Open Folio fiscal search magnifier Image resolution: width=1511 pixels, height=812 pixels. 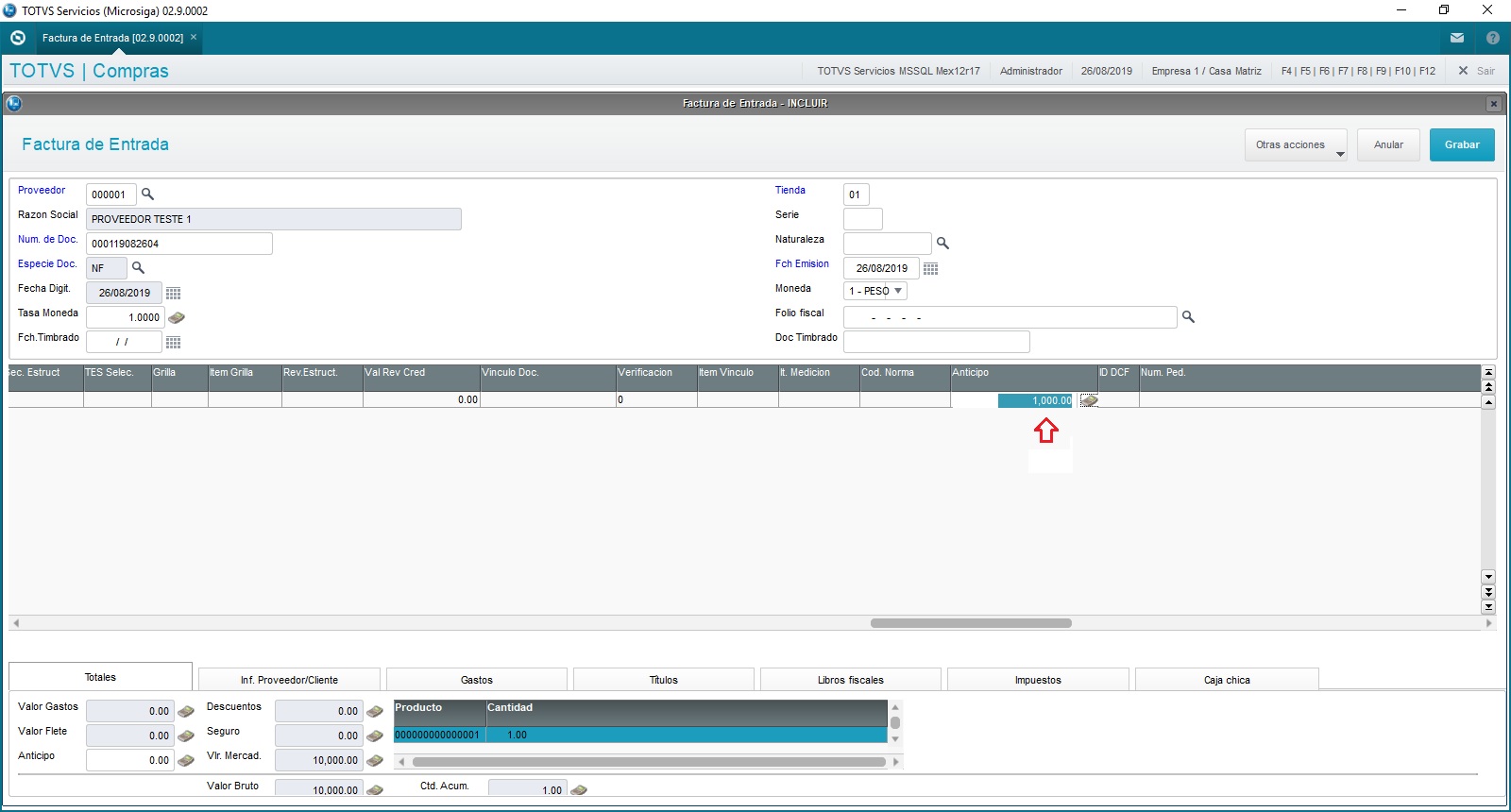1188,316
